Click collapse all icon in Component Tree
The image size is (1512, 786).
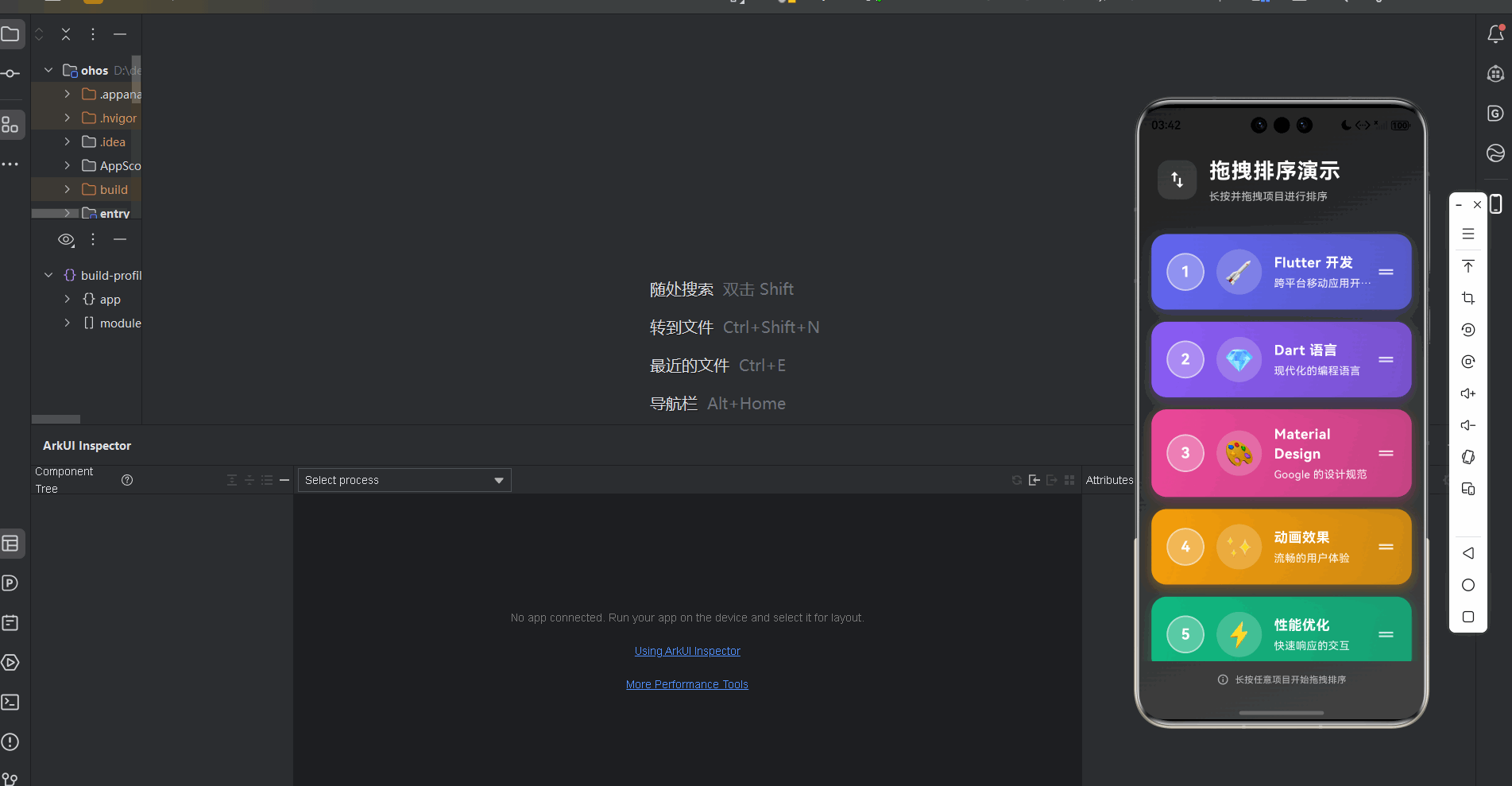click(x=249, y=480)
